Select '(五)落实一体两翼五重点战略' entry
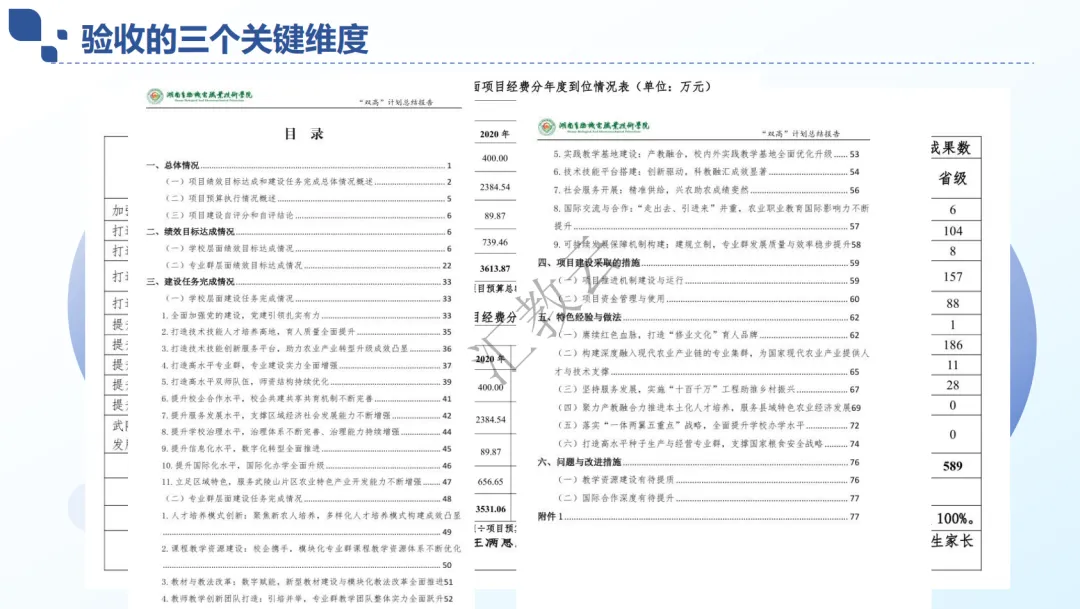The image size is (1080, 609). (x=708, y=426)
